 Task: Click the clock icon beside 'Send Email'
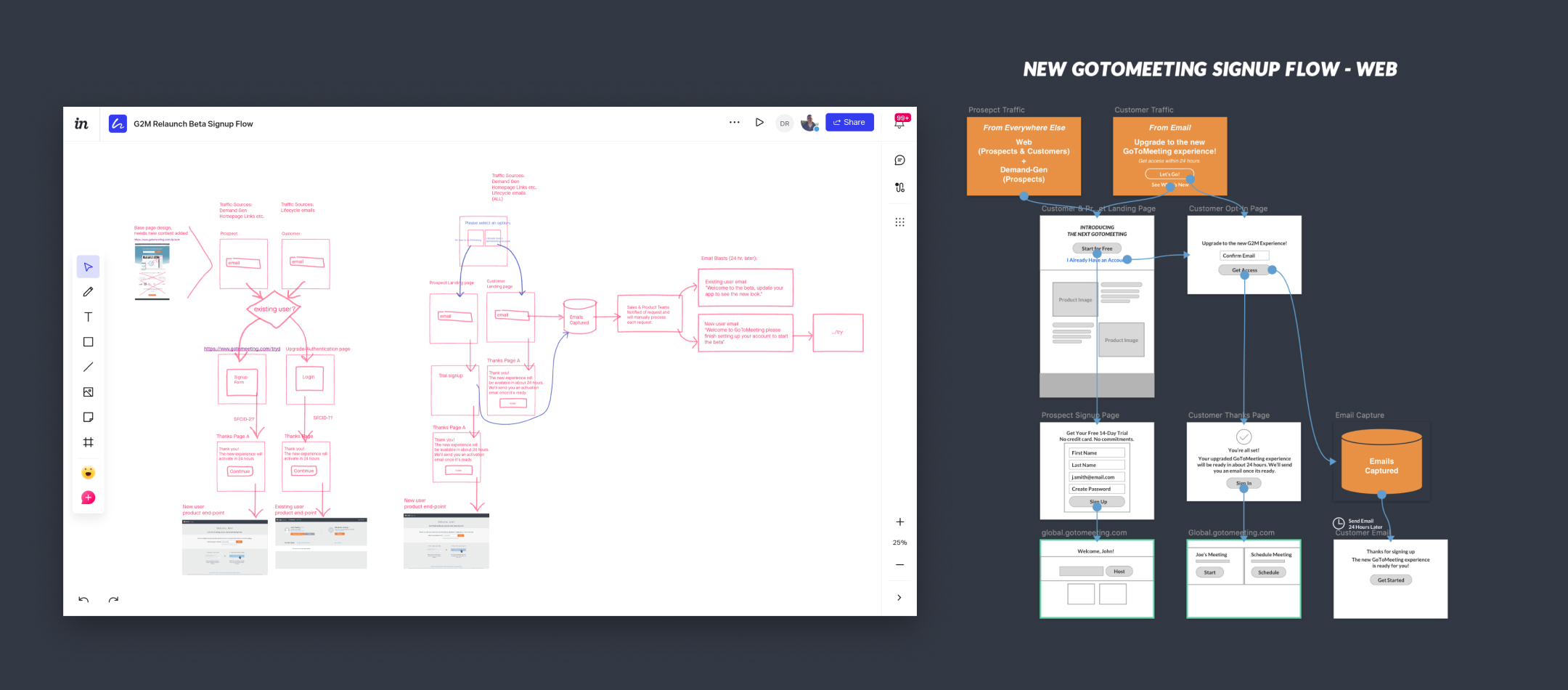pos(1339,523)
